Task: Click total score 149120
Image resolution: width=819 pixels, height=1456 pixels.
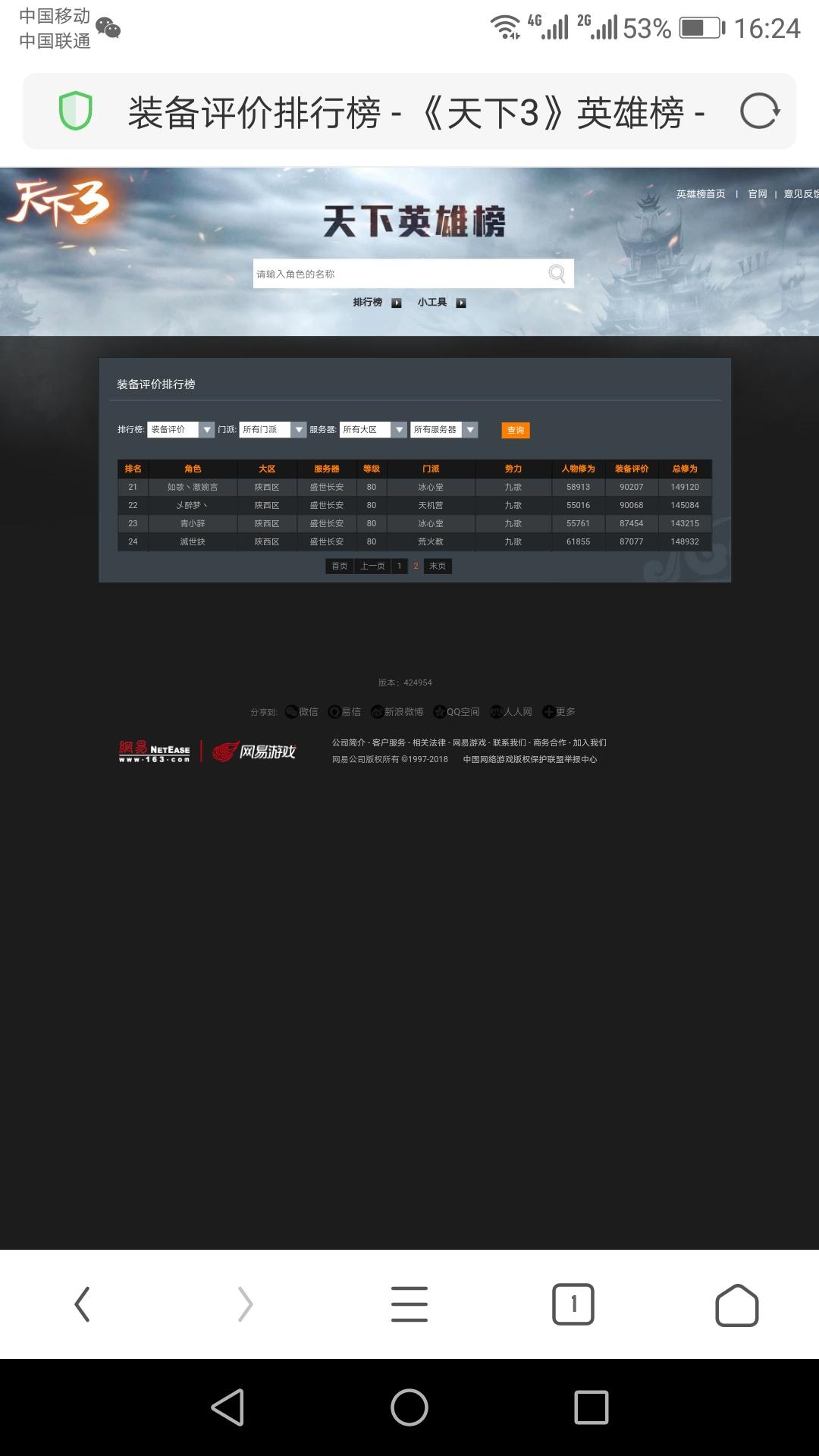Action: click(x=685, y=487)
